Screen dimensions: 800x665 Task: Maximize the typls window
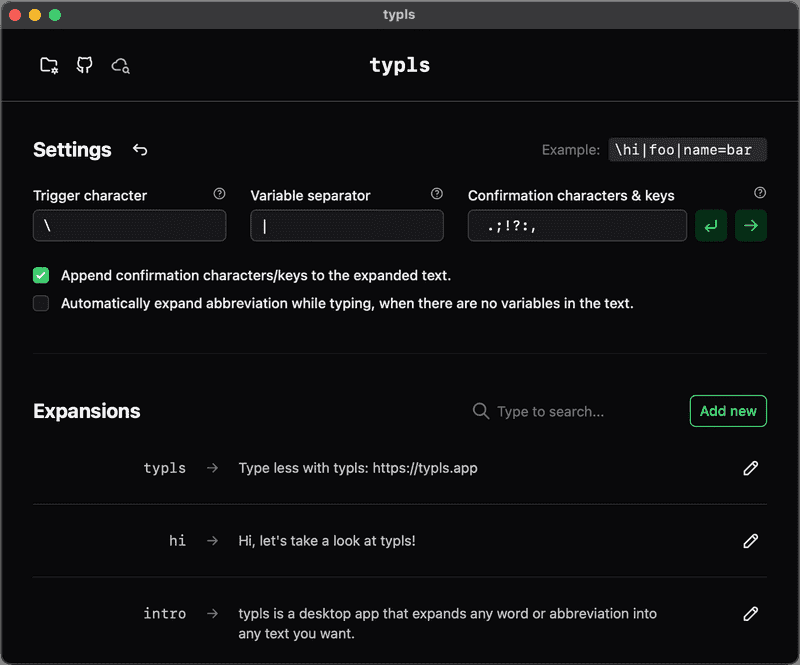click(55, 15)
